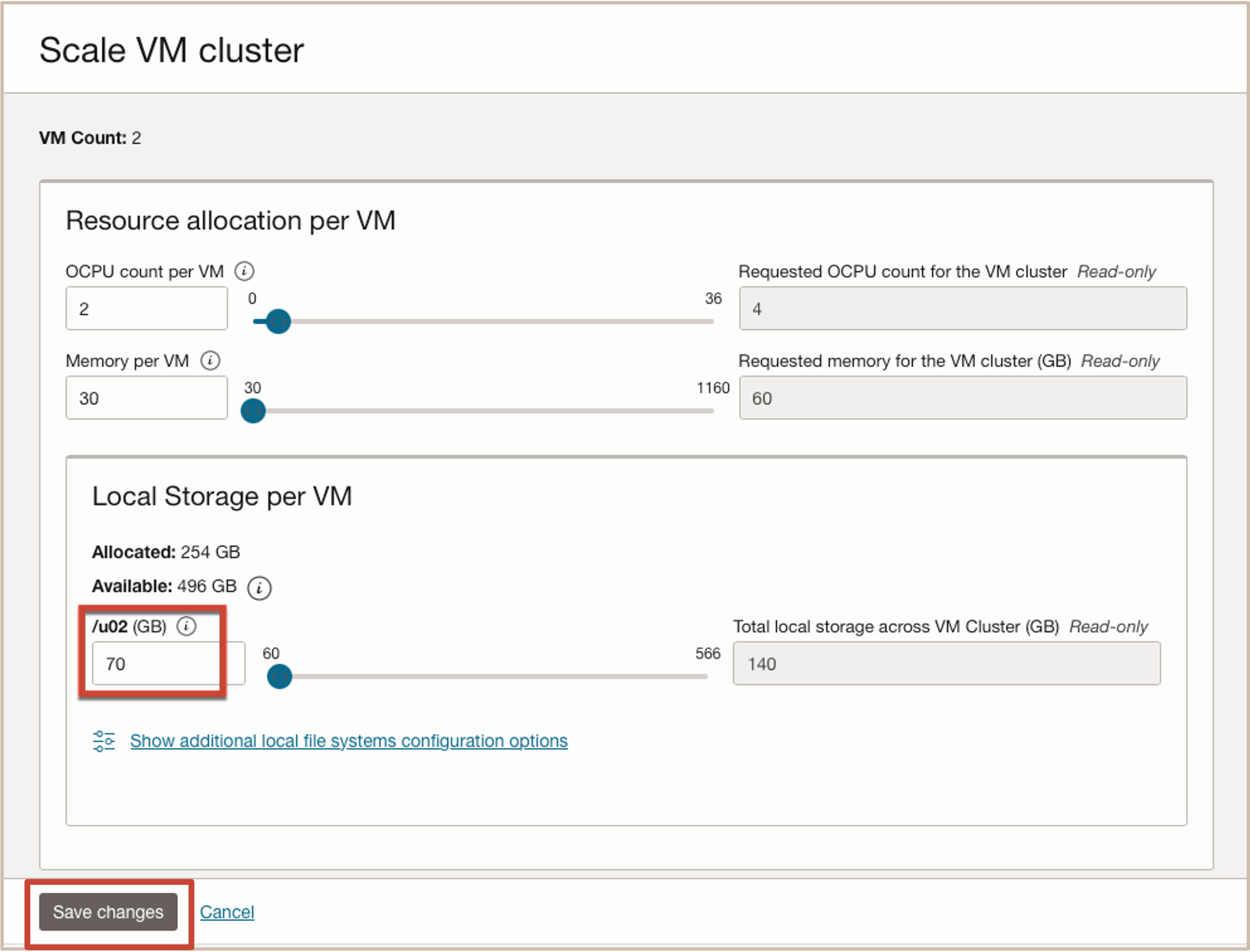Show additional local file systems configuration options
The height and width of the screenshot is (952, 1250).
coord(348,741)
